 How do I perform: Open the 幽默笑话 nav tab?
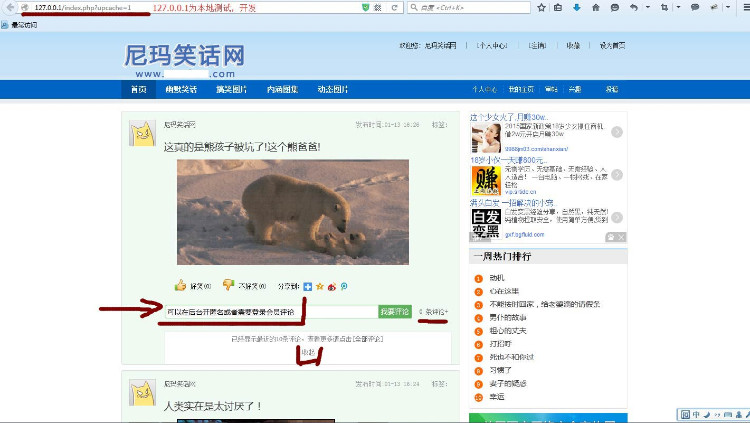pos(181,89)
